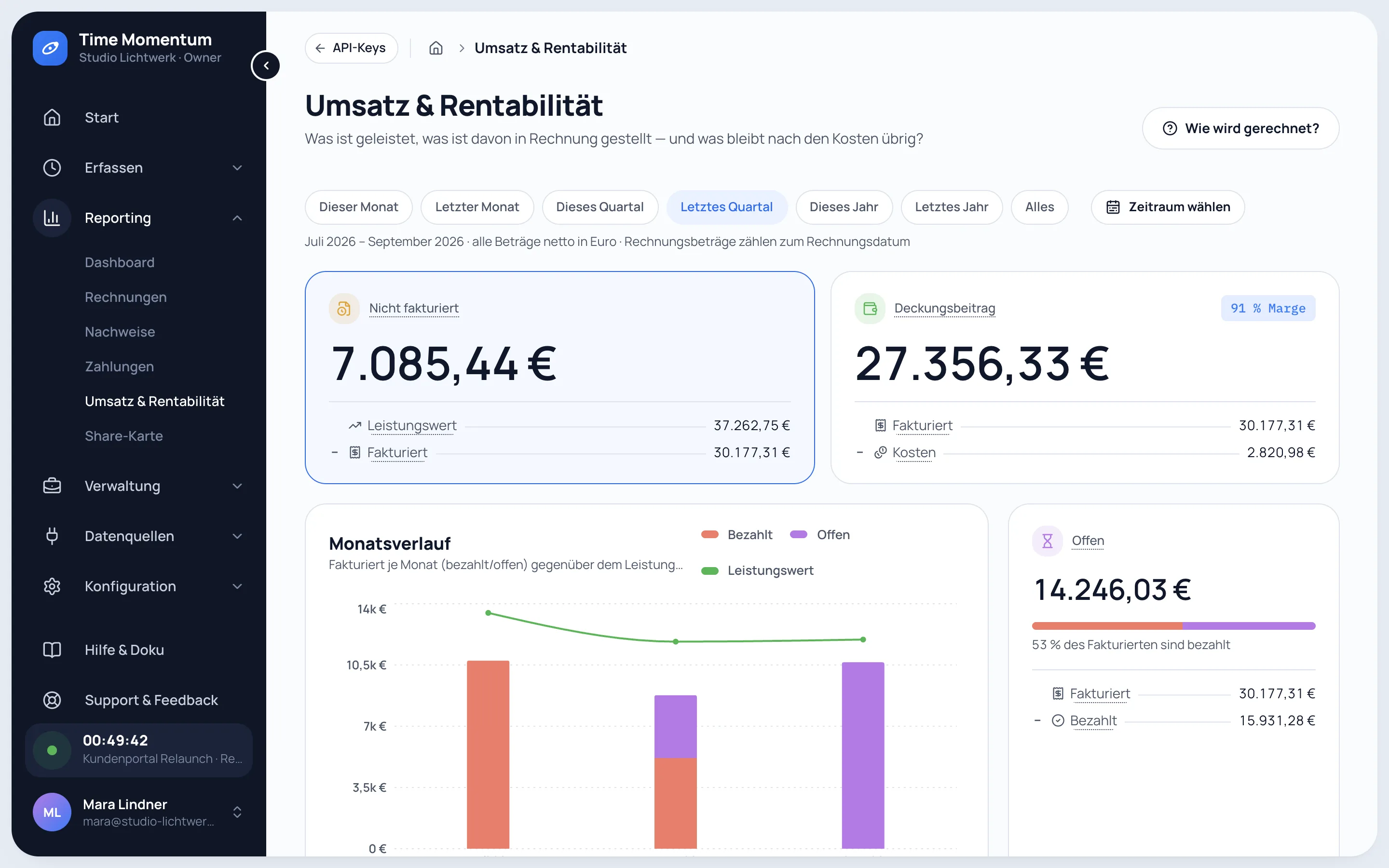Click the green running timer indicator
Viewport: 1389px width, 868px height.
(x=52, y=750)
